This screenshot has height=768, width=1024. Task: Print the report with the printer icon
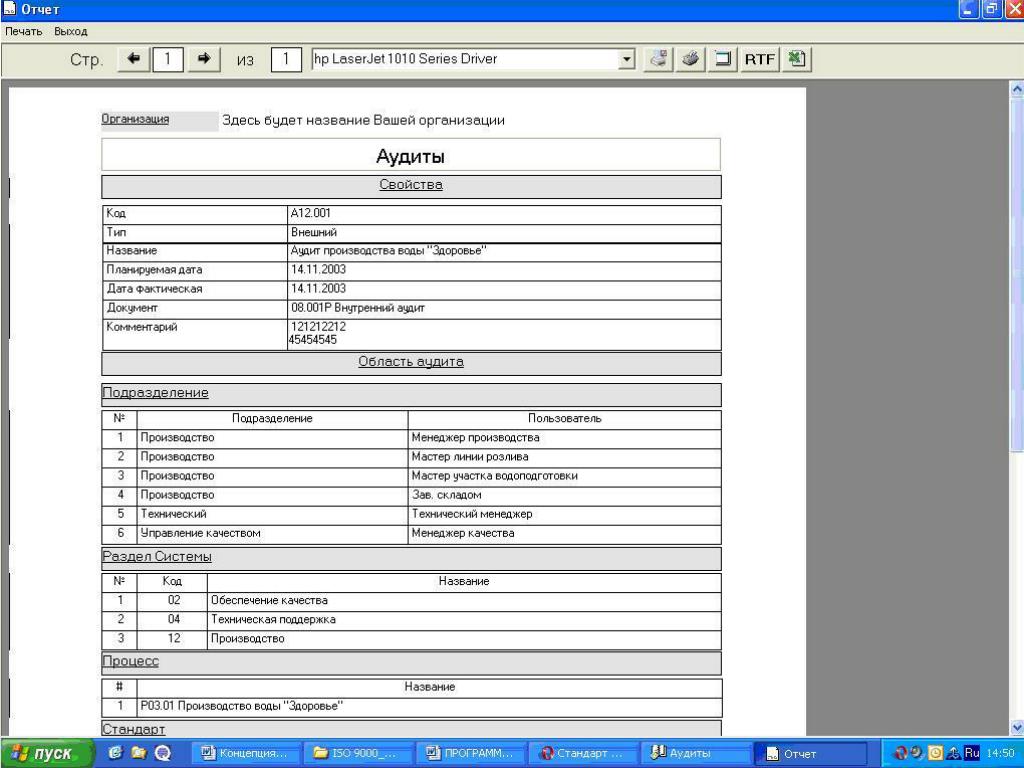(690, 59)
